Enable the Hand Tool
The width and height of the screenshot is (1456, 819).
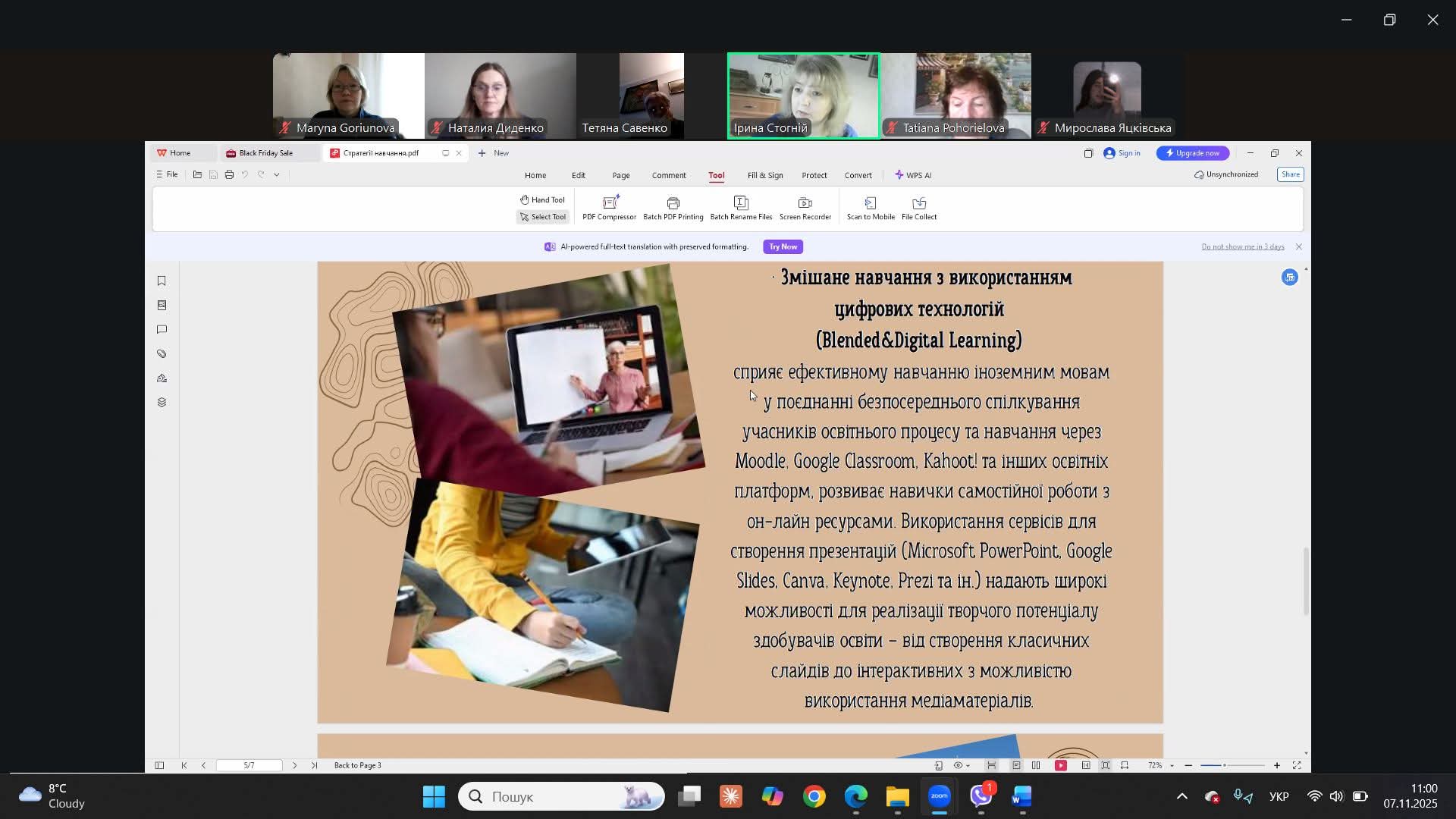pyautogui.click(x=542, y=200)
